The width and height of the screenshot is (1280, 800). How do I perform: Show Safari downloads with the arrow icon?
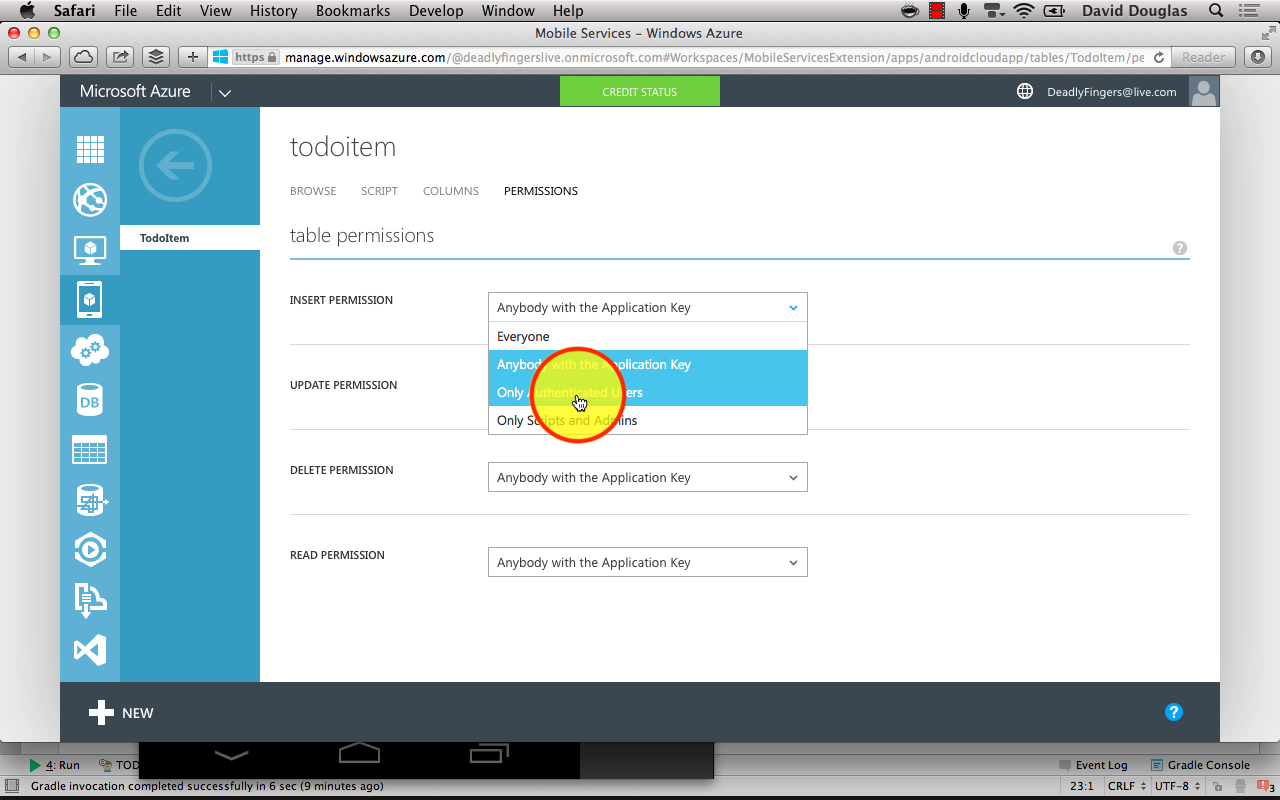(1257, 57)
